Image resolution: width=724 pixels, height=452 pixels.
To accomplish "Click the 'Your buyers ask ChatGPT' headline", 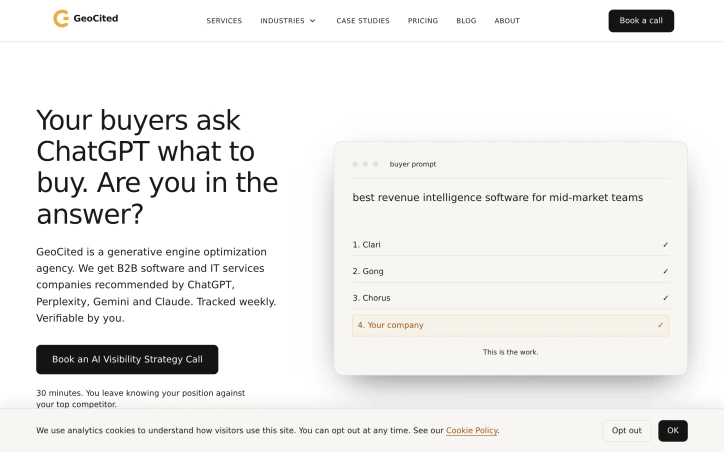I will coord(157,167).
